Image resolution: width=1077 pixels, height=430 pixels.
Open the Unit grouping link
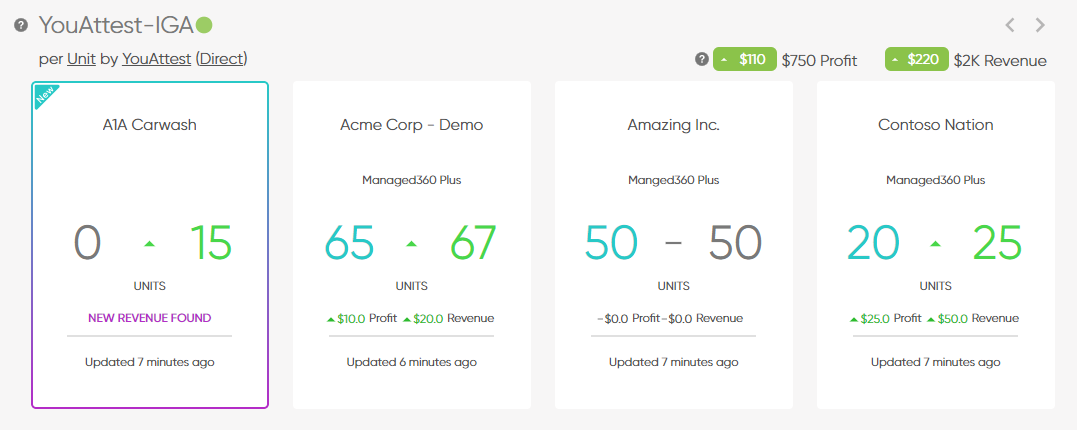tap(81, 59)
